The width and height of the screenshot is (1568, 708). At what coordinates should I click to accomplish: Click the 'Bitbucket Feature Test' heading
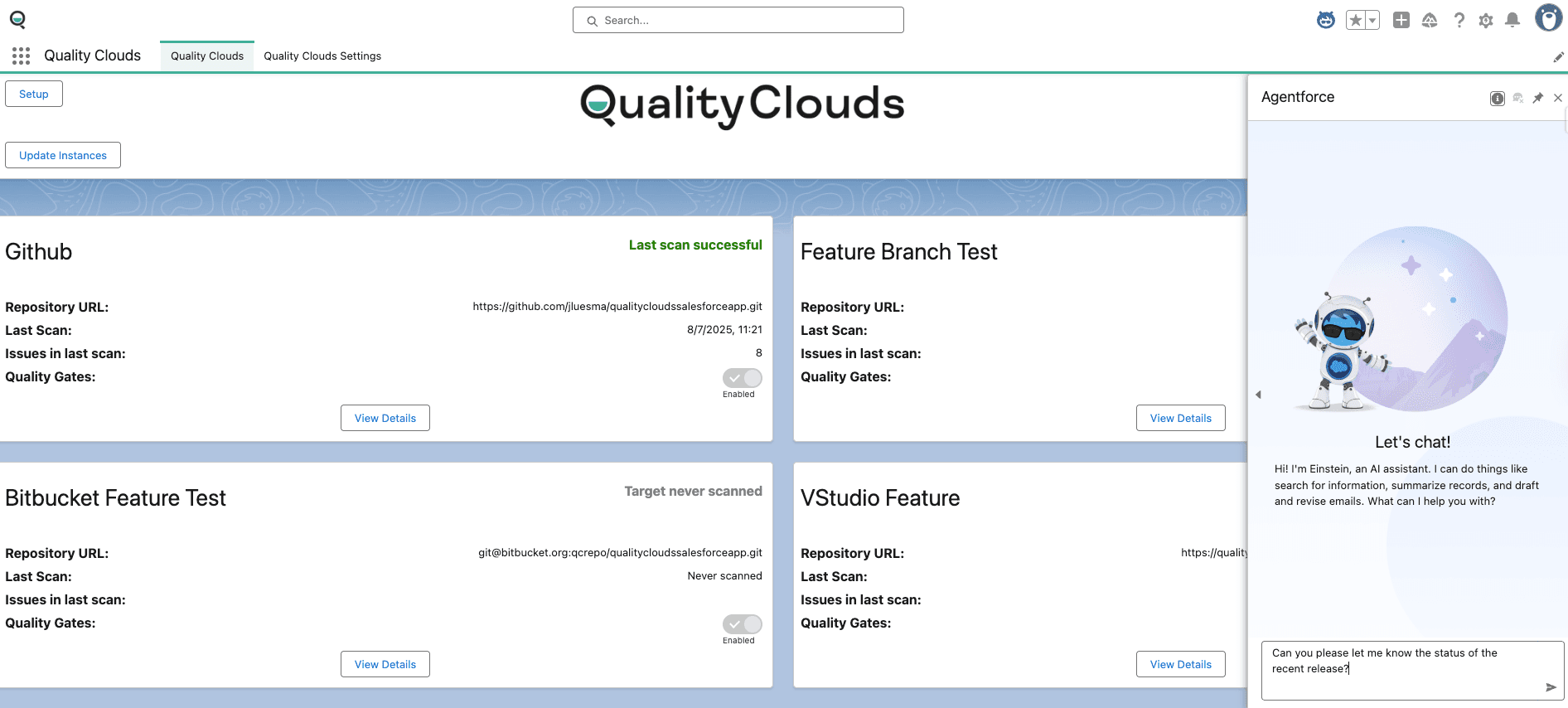tap(115, 497)
